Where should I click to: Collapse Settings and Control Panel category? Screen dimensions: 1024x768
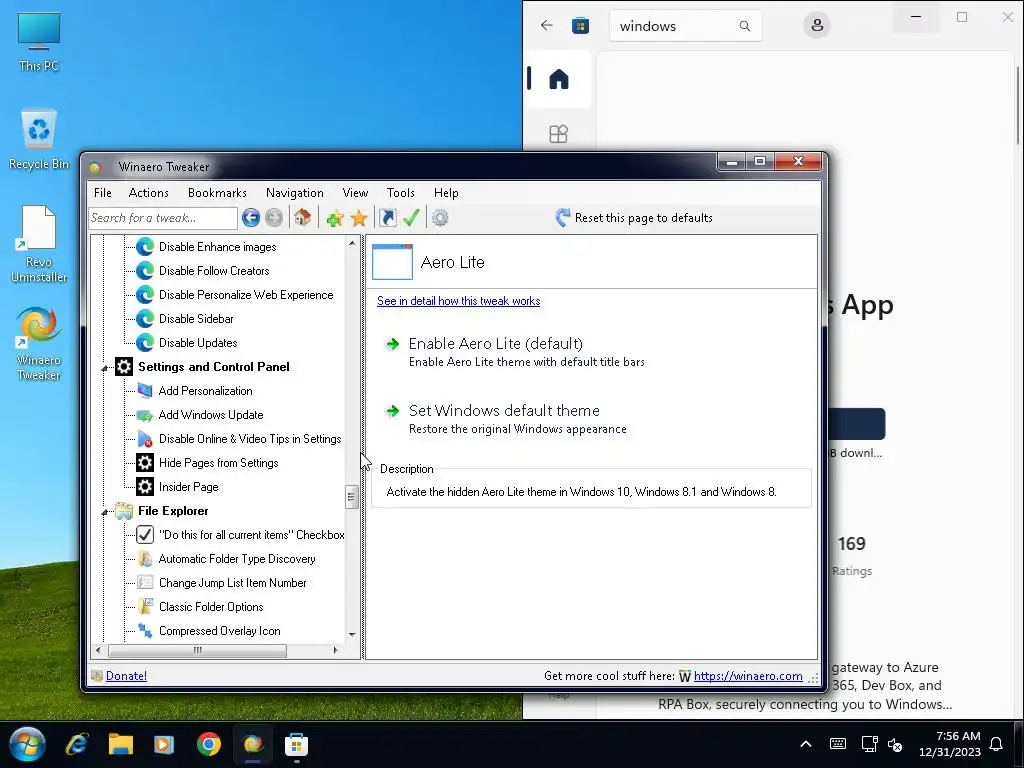pyautogui.click(x=104, y=369)
